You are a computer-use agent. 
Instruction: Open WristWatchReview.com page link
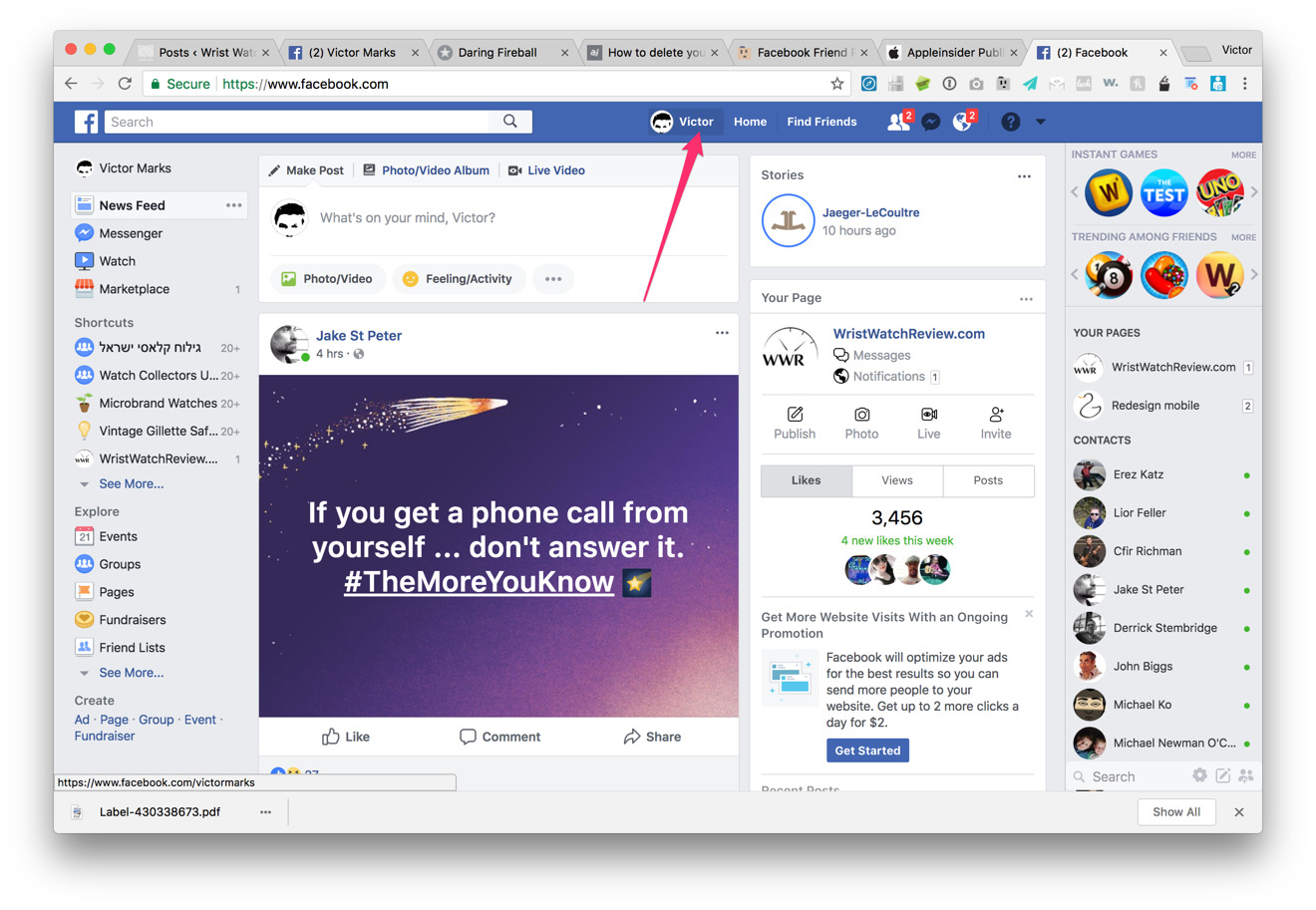[x=908, y=334]
